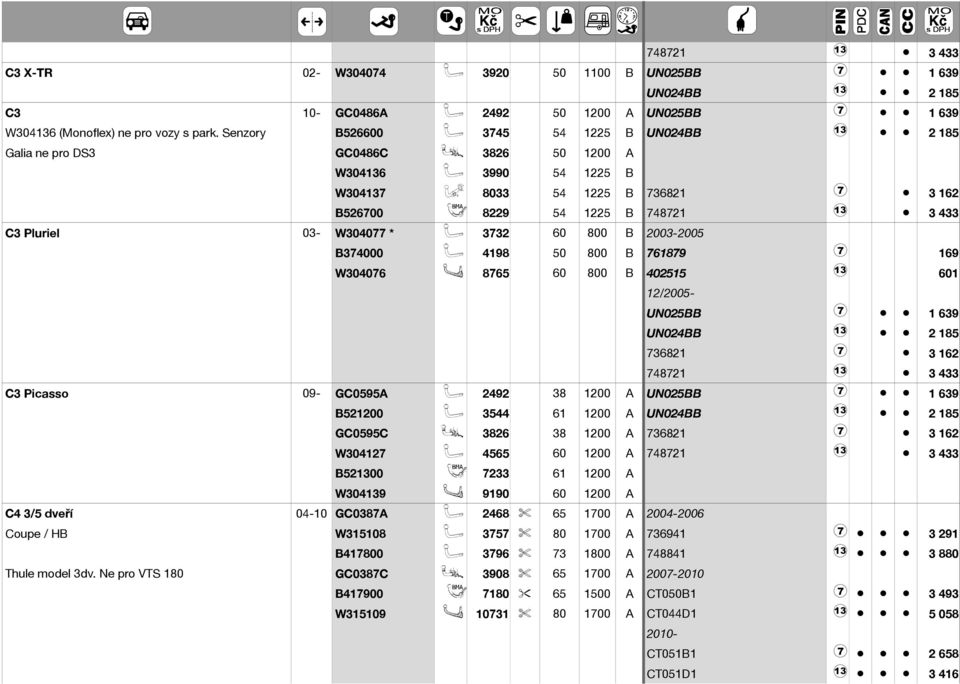Click the 2003-2005 period label
The width and height of the screenshot is (960, 684).
point(675,233)
